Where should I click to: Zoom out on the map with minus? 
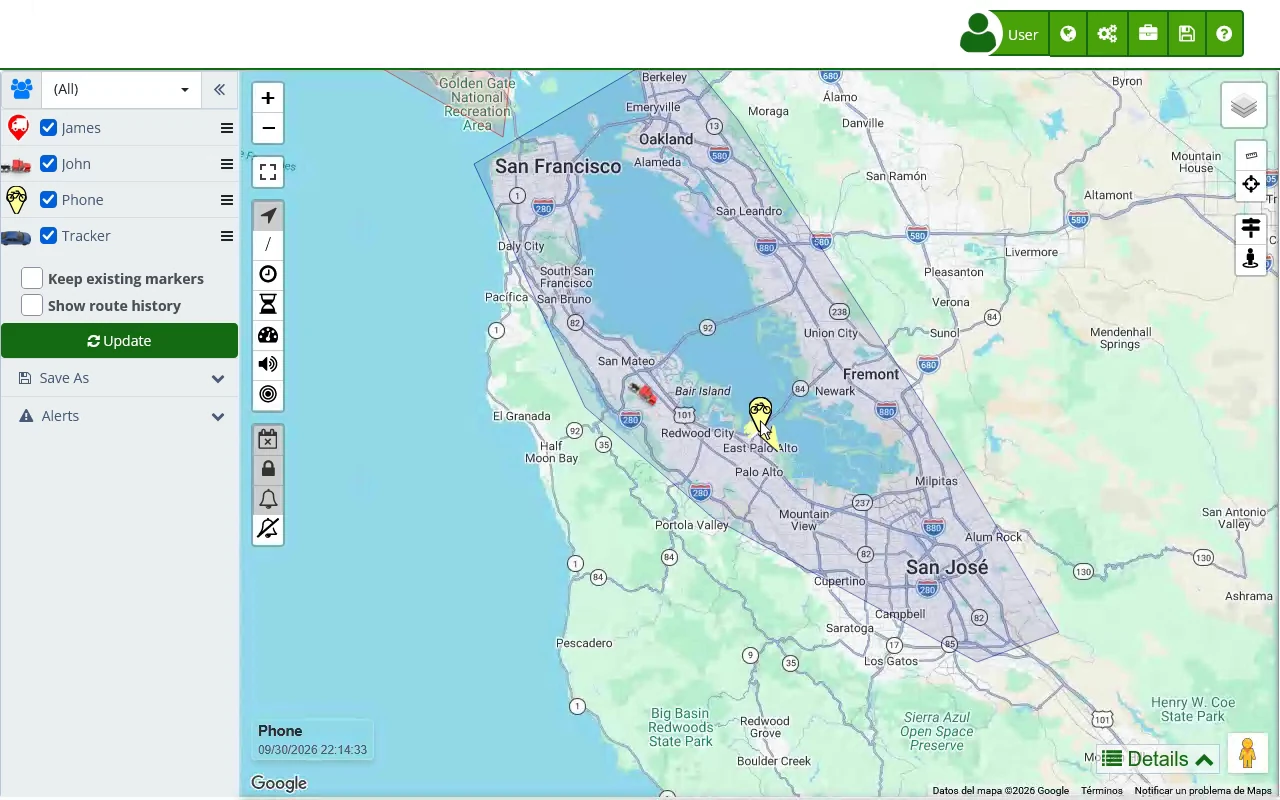(x=268, y=128)
